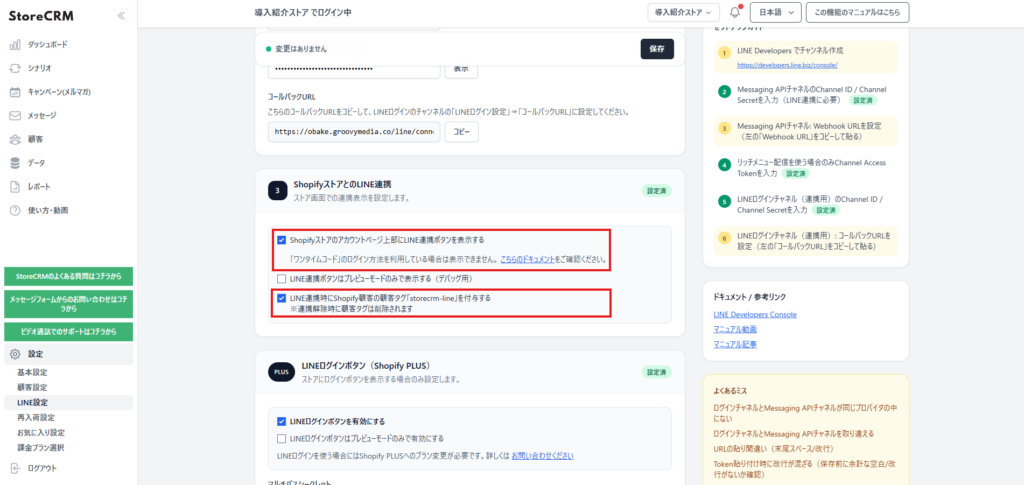Click the Scenario icon in sidebar

15,68
